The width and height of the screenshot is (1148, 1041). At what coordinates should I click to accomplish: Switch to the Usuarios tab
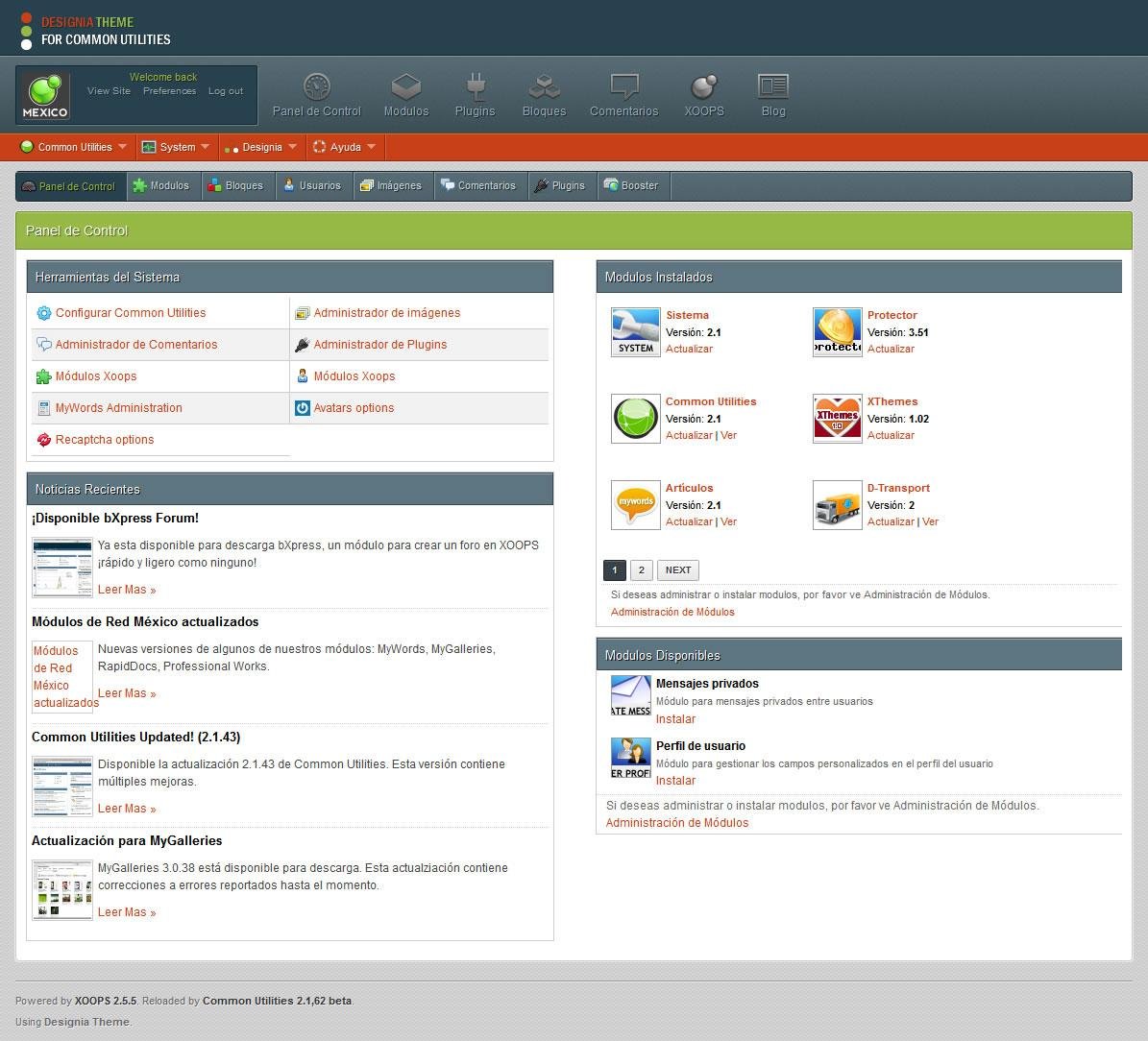click(313, 185)
